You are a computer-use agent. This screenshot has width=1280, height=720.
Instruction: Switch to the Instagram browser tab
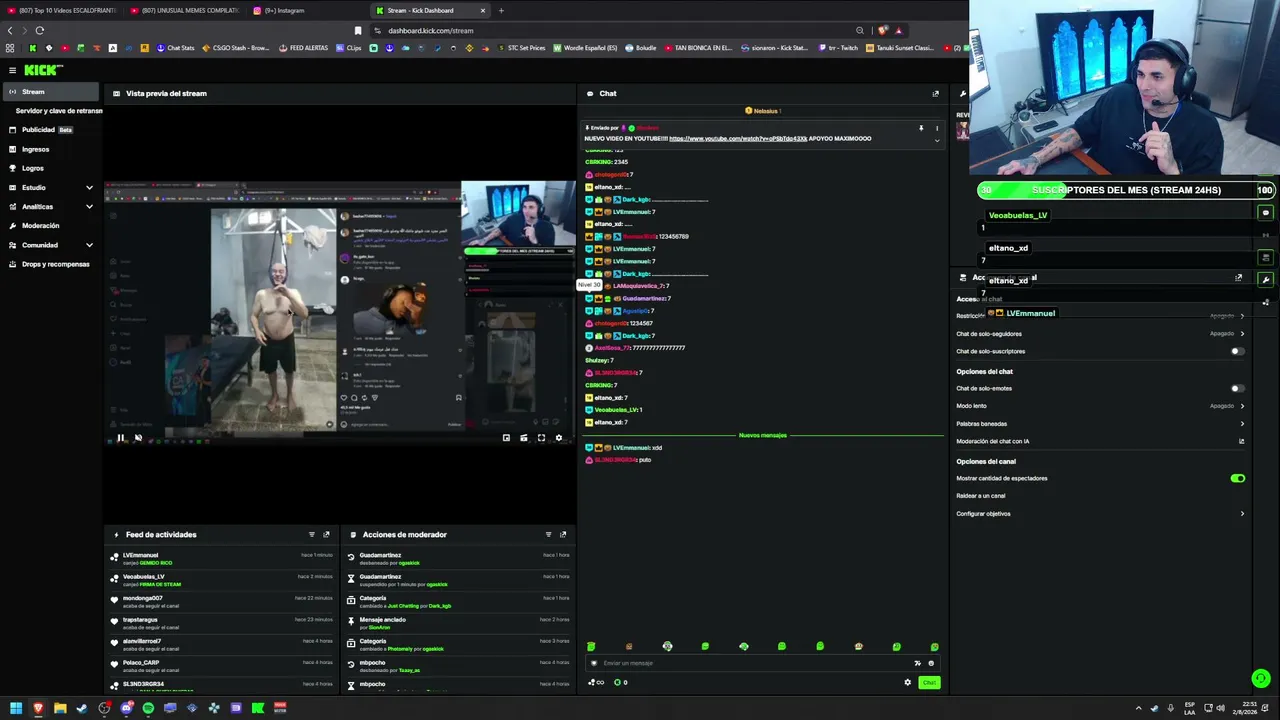tap(306, 10)
